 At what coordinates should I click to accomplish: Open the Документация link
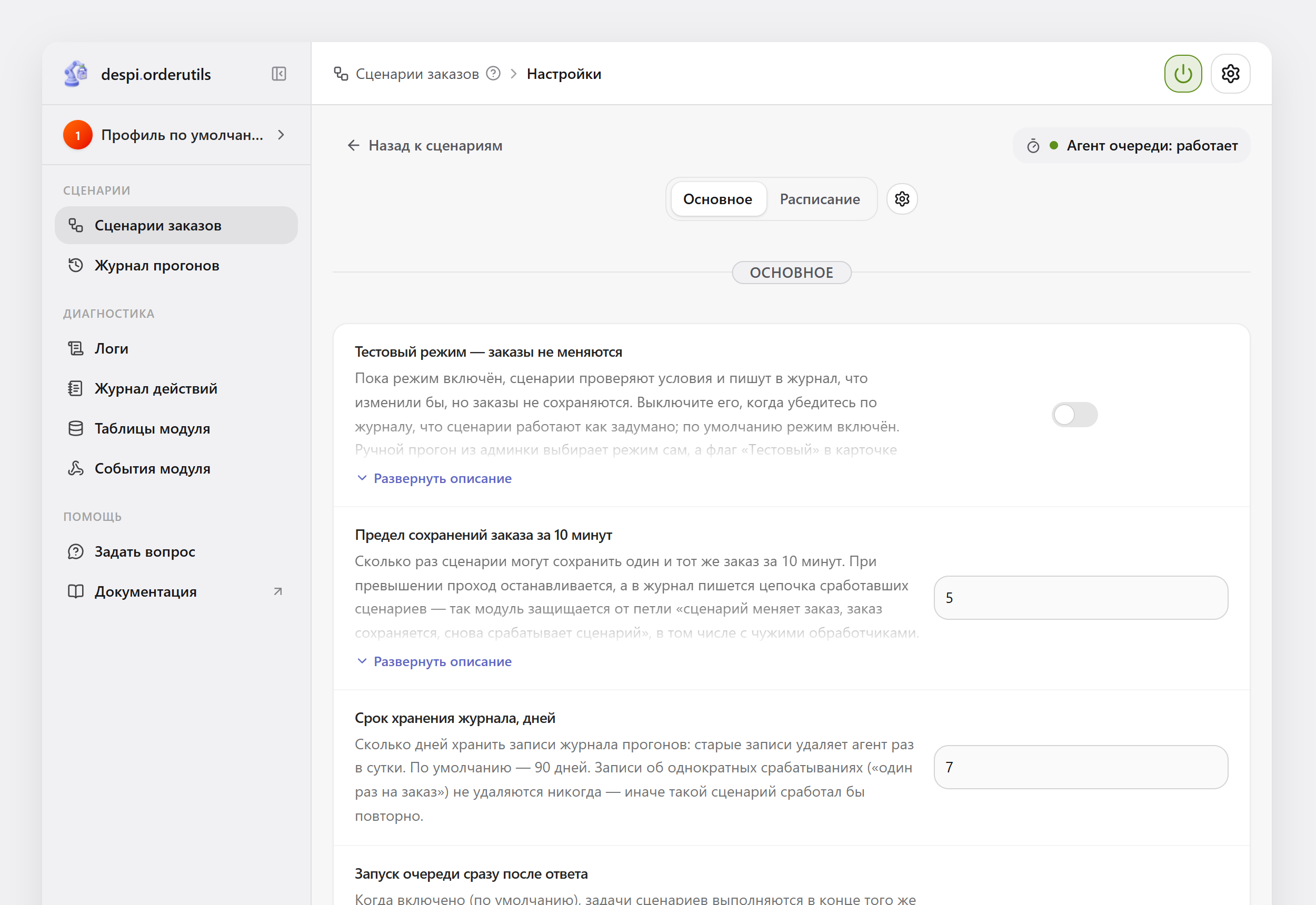[x=176, y=591]
